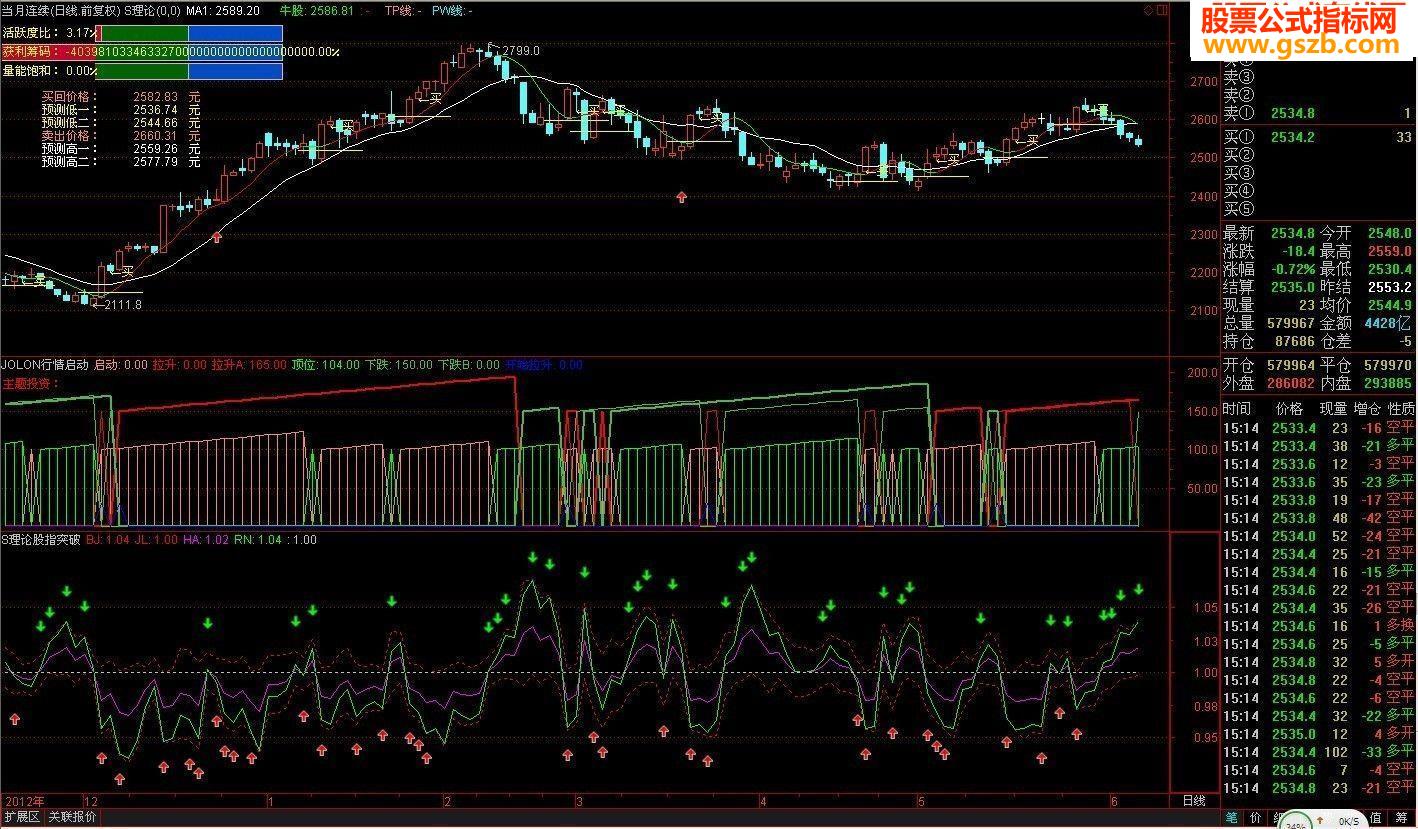Click the 持仓 value 87686
Image resolution: width=1418 pixels, height=829 pixels.
(x=1294, y=341)
